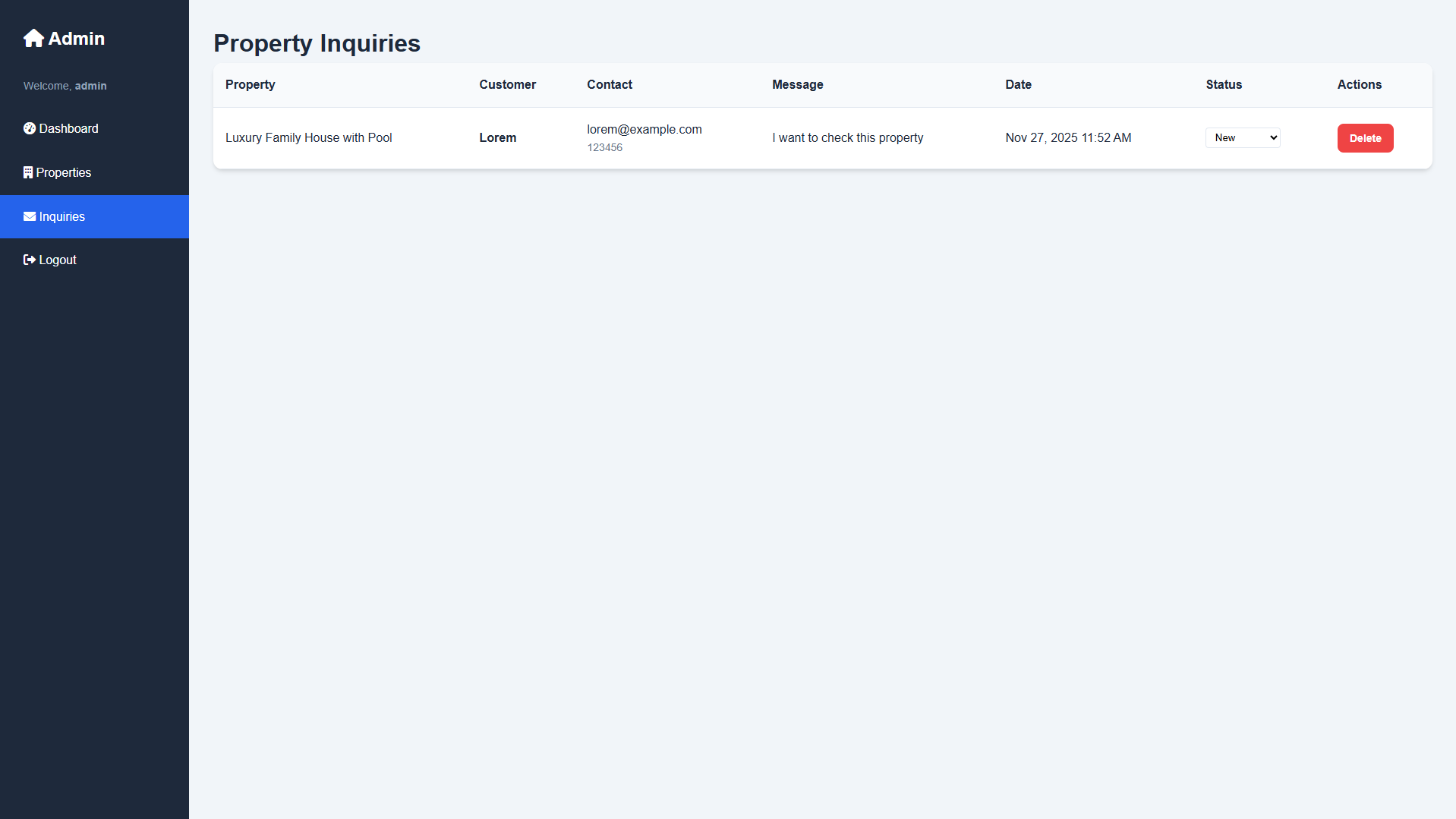Open the Dashboard menu label in the sidebar
The width and height of the screenshot is (1456, 819).
point(68,128)
